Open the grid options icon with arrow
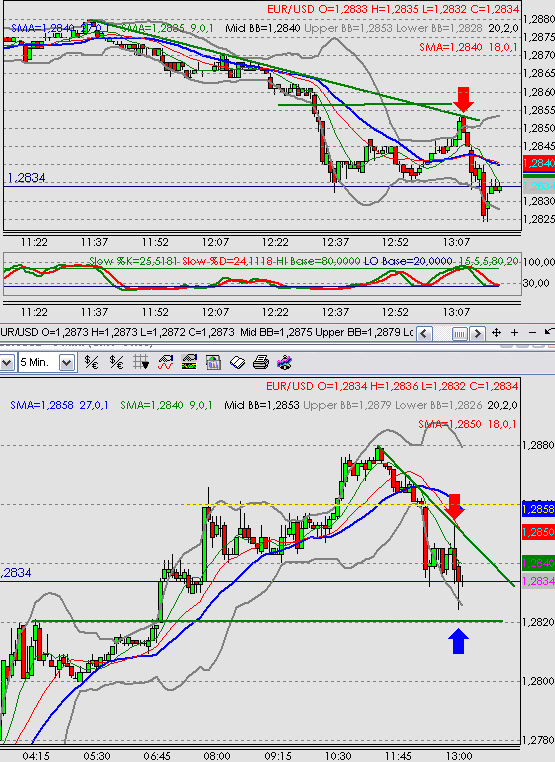Image resolution: width=555 pixels, height=762 pixels. [x=141, y=362]
